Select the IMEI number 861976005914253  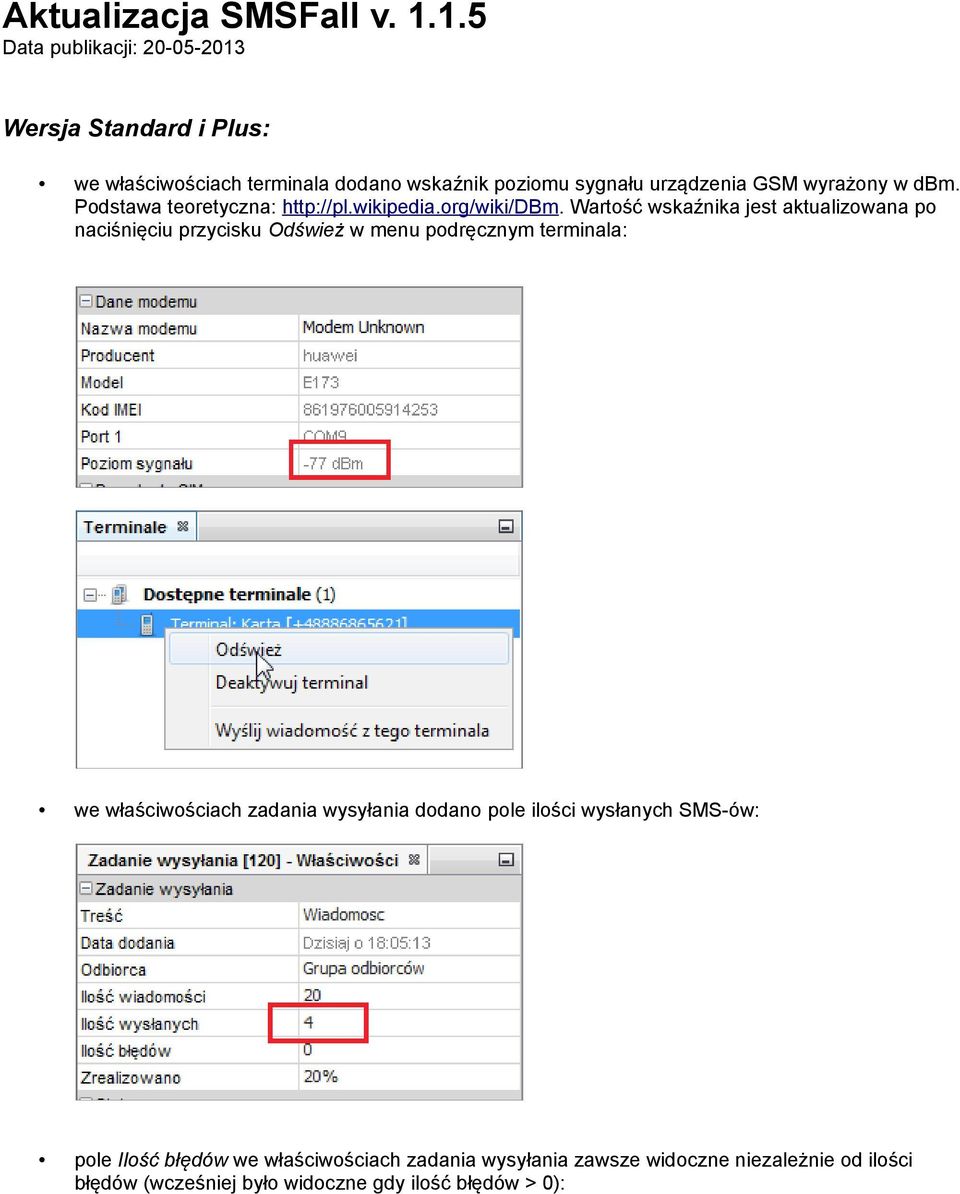pos(370,410)
